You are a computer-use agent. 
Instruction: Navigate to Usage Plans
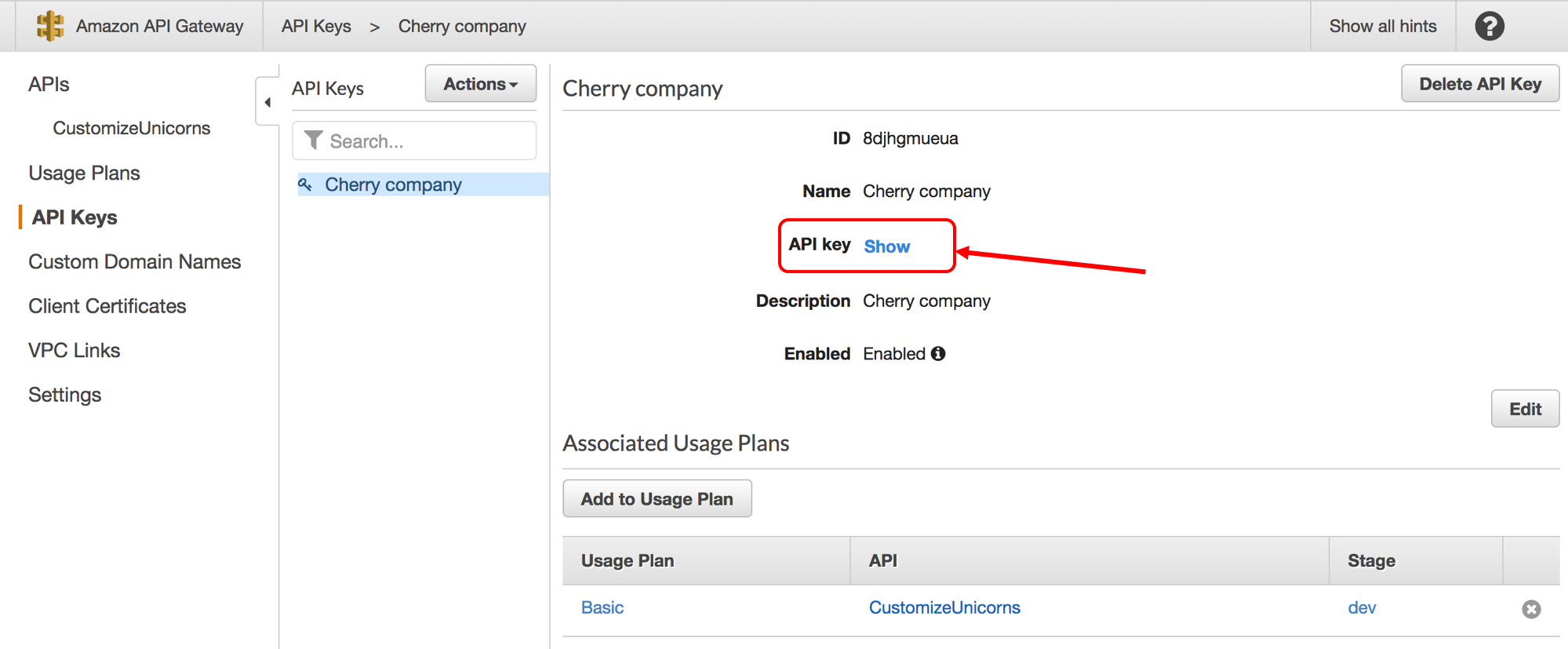click(x=84, y=173)
